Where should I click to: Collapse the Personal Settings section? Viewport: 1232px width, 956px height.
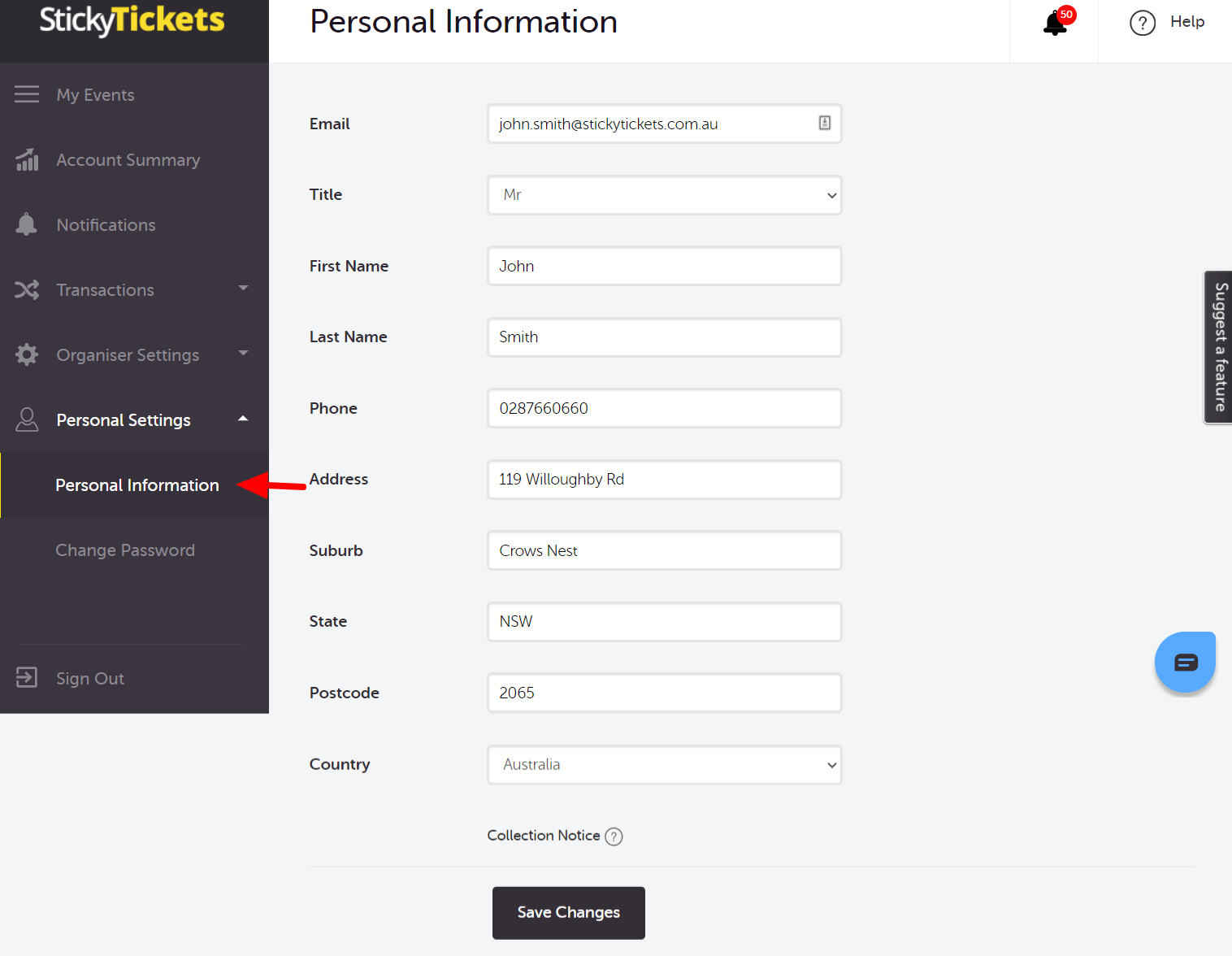[x=242, y=419]
